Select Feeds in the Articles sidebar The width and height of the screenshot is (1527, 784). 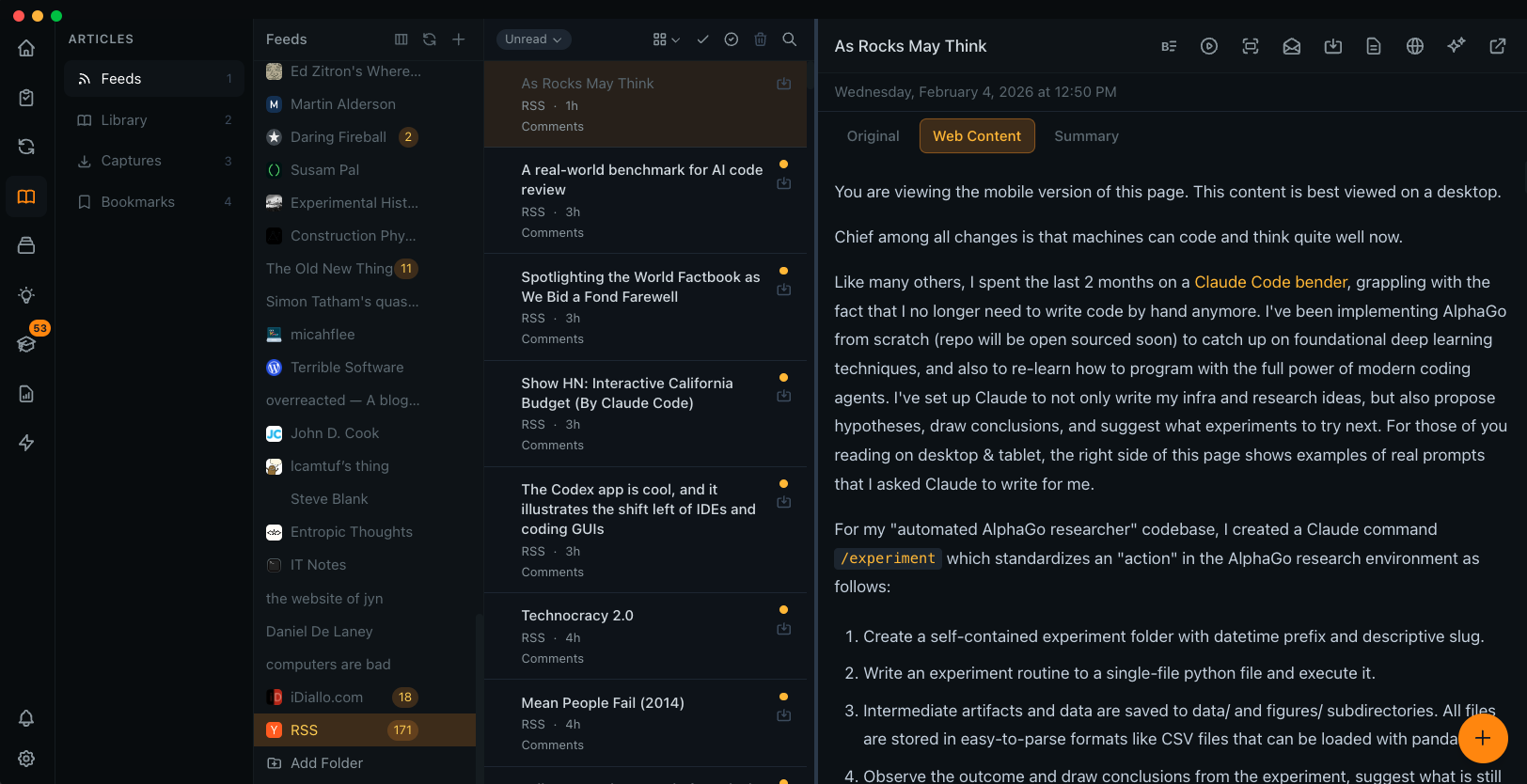tap(154, 79)
